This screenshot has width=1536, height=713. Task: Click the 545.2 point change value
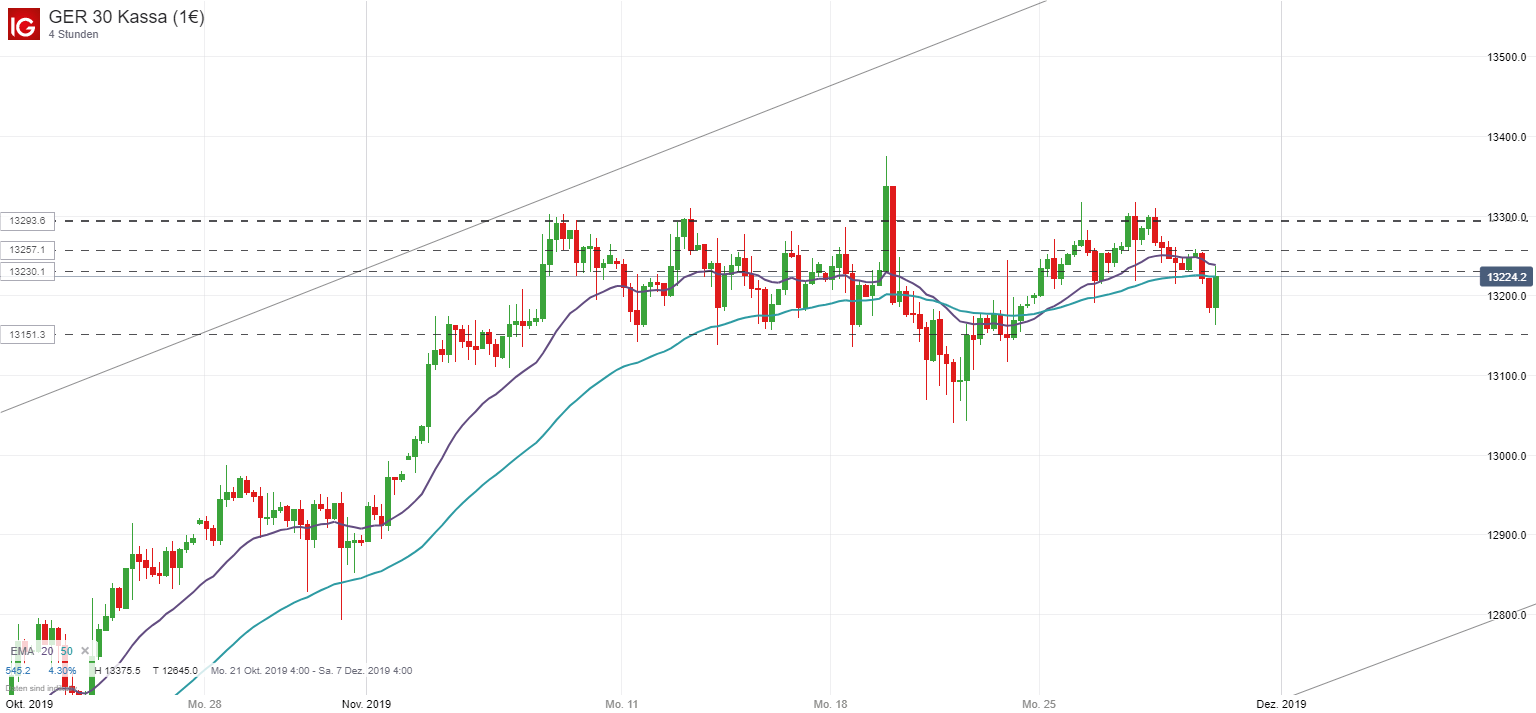20,671
